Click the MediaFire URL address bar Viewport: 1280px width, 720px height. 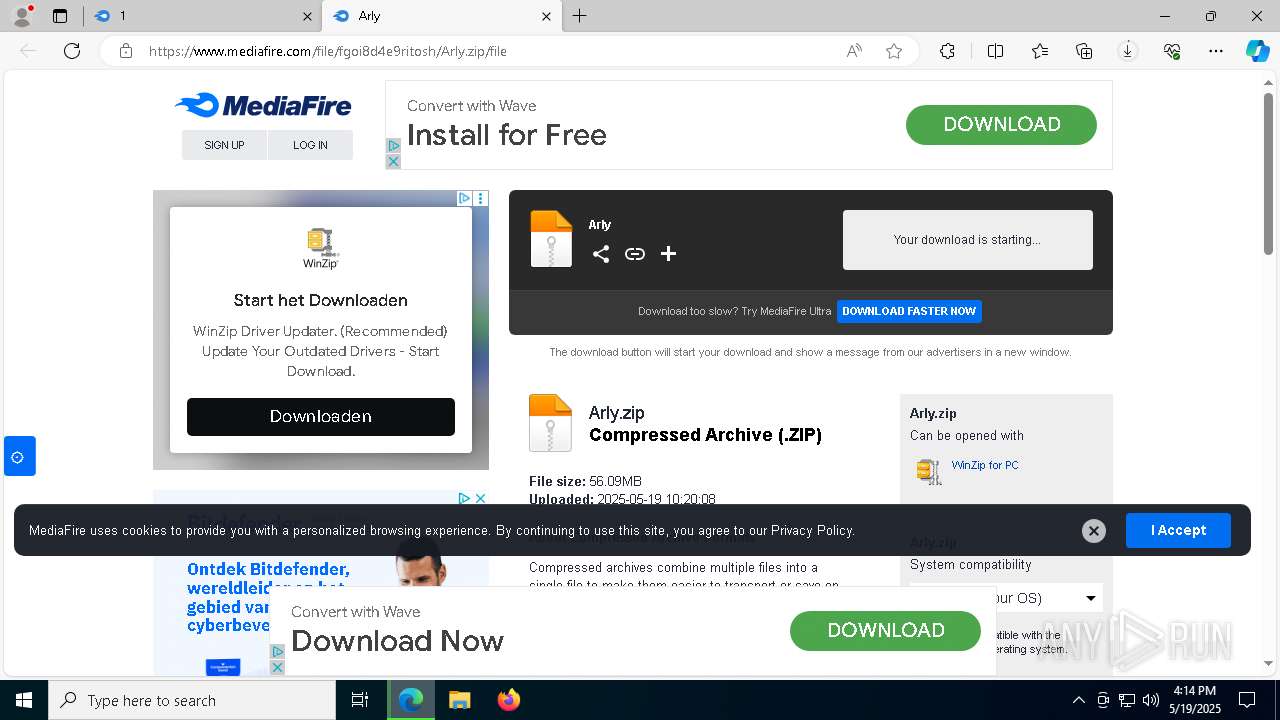point(480,51)
